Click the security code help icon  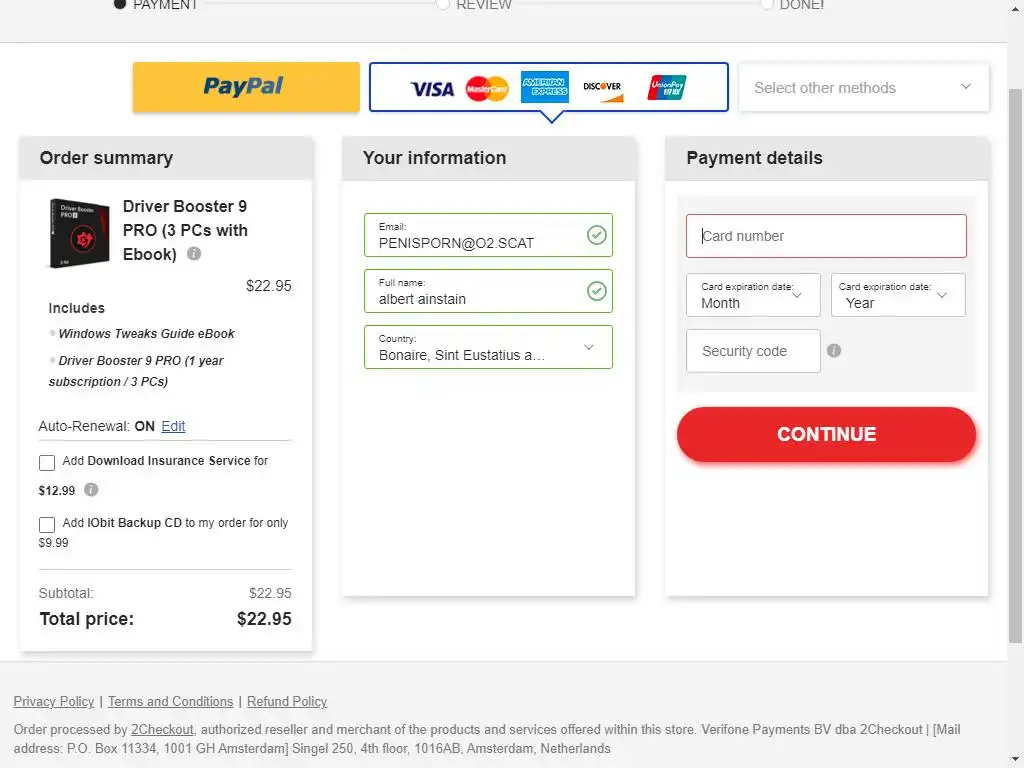tap(834, 351)
